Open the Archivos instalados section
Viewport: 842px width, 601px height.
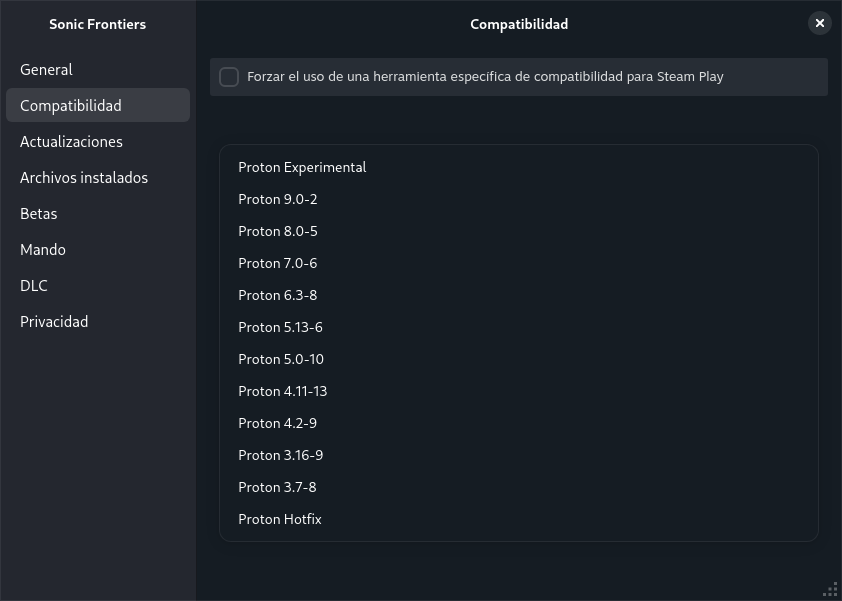coord(84,177)
